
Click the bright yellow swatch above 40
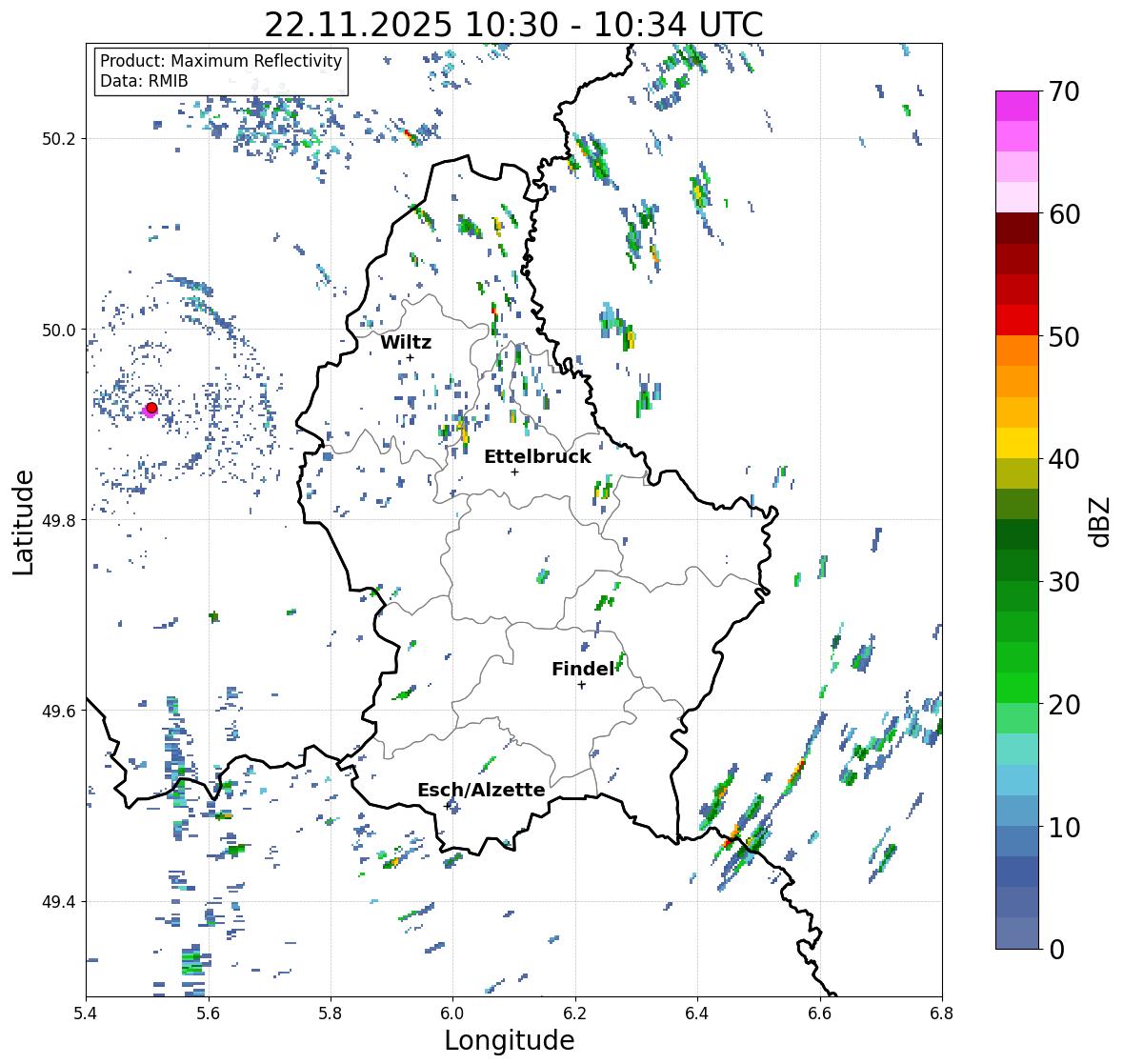click(x=1017, y=443)
